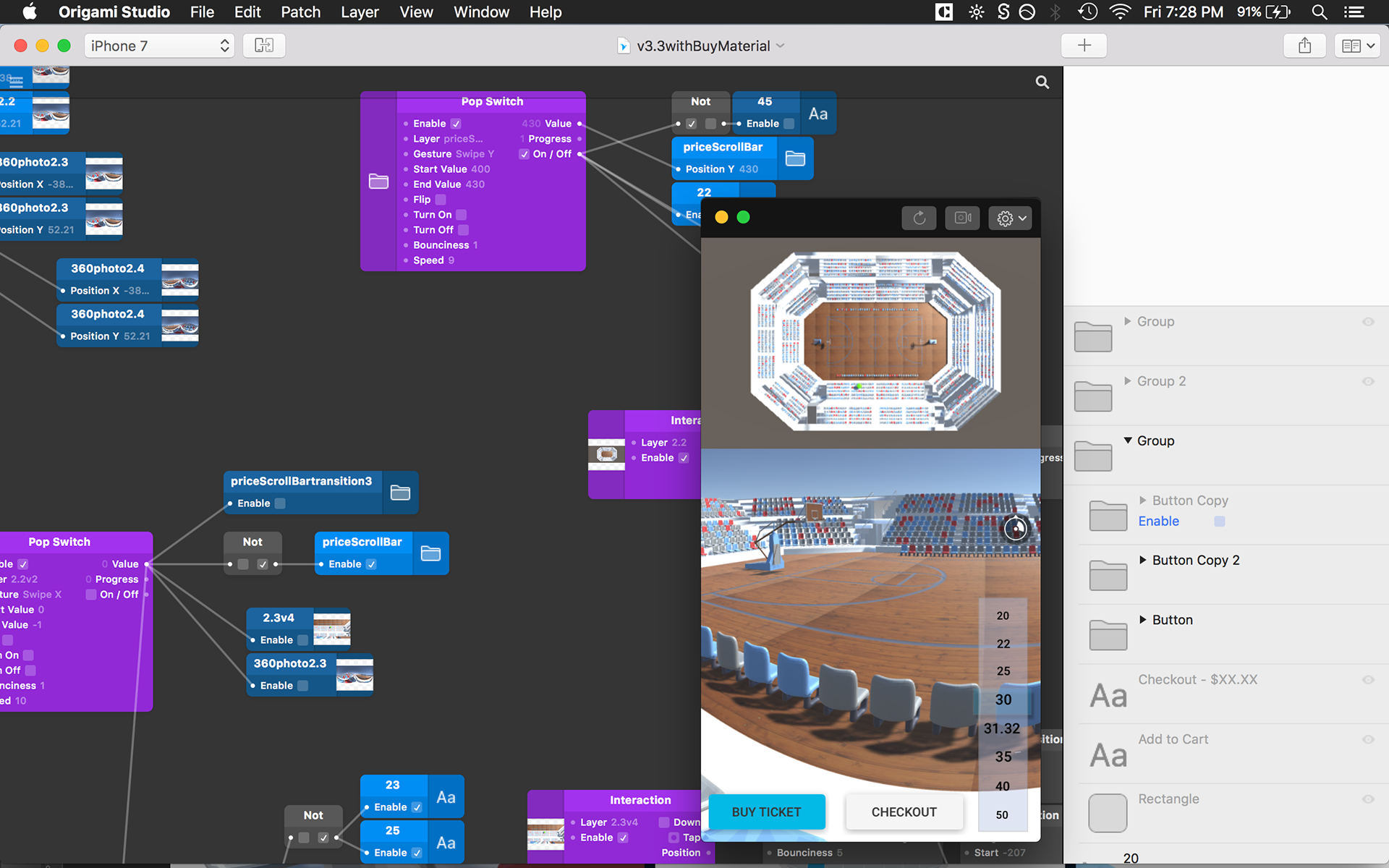Toggle Button Copy Enable checkbox in layers
This screenshot has height=868, width=1389.
click(x=1220, y=522)
